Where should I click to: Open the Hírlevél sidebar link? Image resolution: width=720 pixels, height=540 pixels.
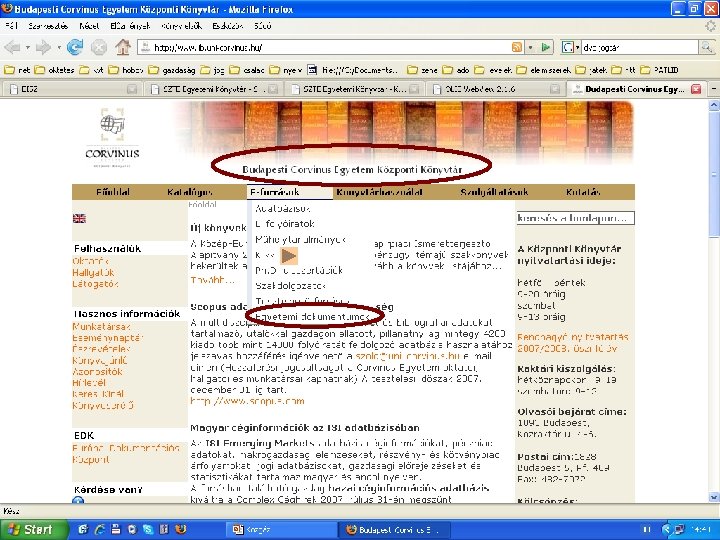click(x=89, y=382)
